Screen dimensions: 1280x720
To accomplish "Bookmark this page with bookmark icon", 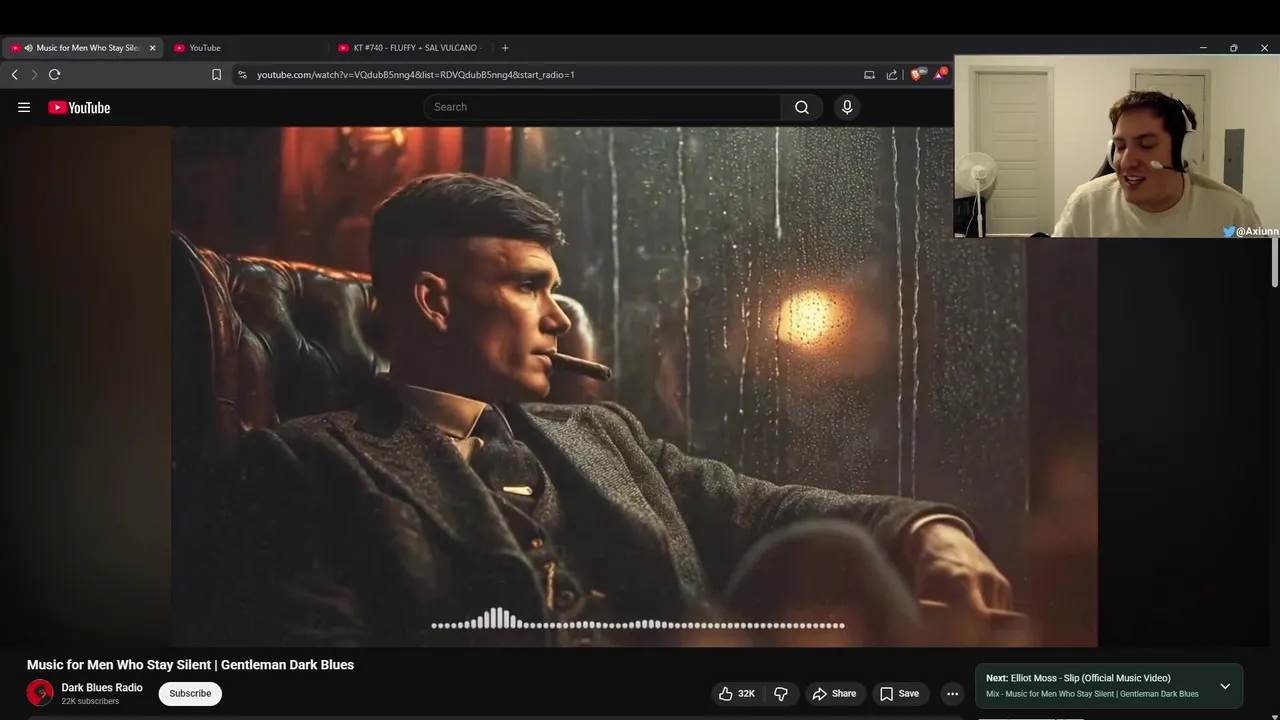I will click(216, 75).
